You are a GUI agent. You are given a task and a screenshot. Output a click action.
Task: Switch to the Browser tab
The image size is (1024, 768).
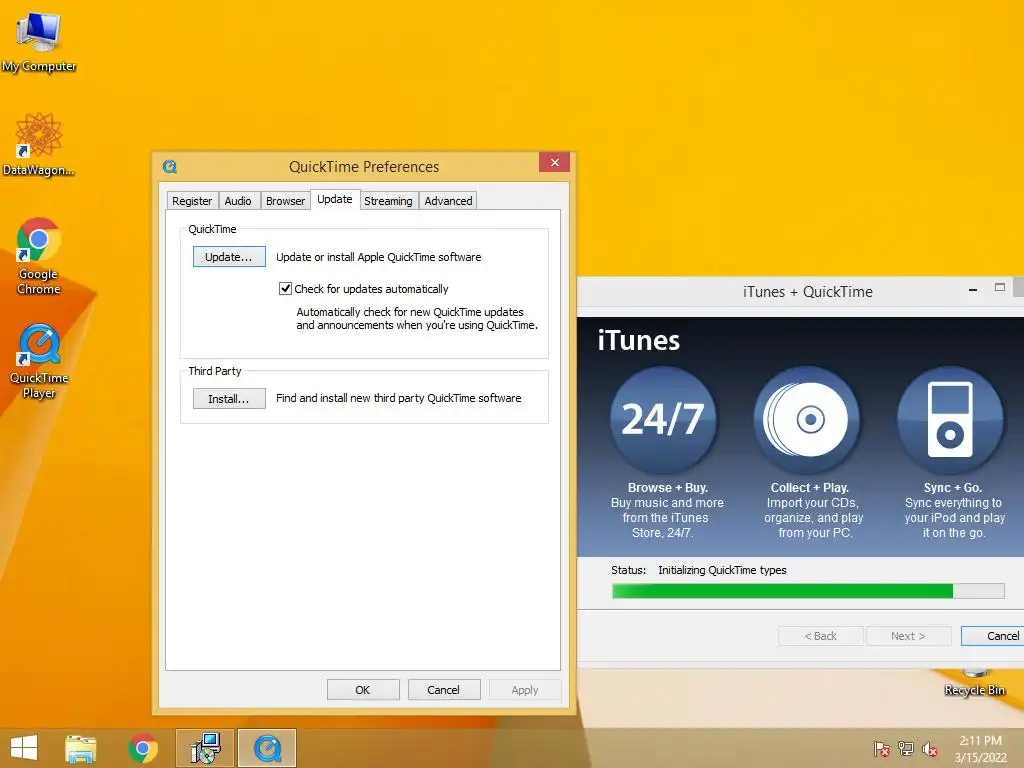click(285, 201)
